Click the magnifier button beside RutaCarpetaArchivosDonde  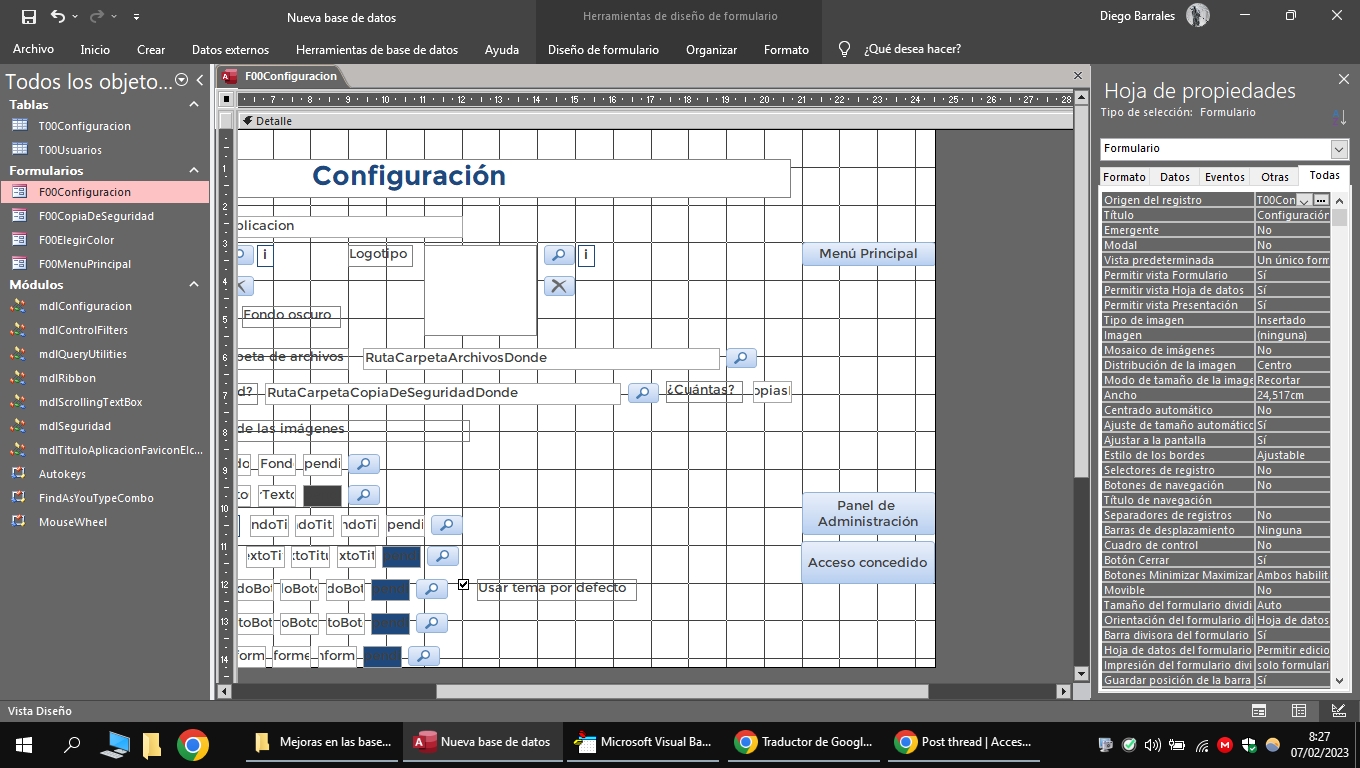click(741, 357)
